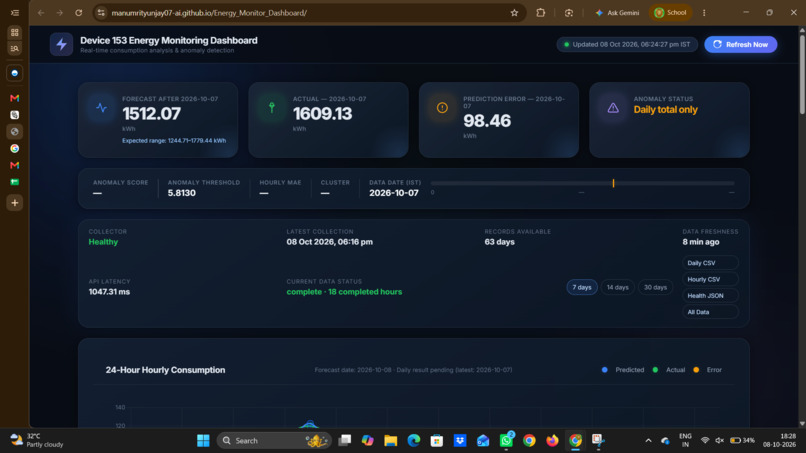806x453 pixels.
Task: Open the tab groups grid icon in sidebar
Action: pos(14,32)
